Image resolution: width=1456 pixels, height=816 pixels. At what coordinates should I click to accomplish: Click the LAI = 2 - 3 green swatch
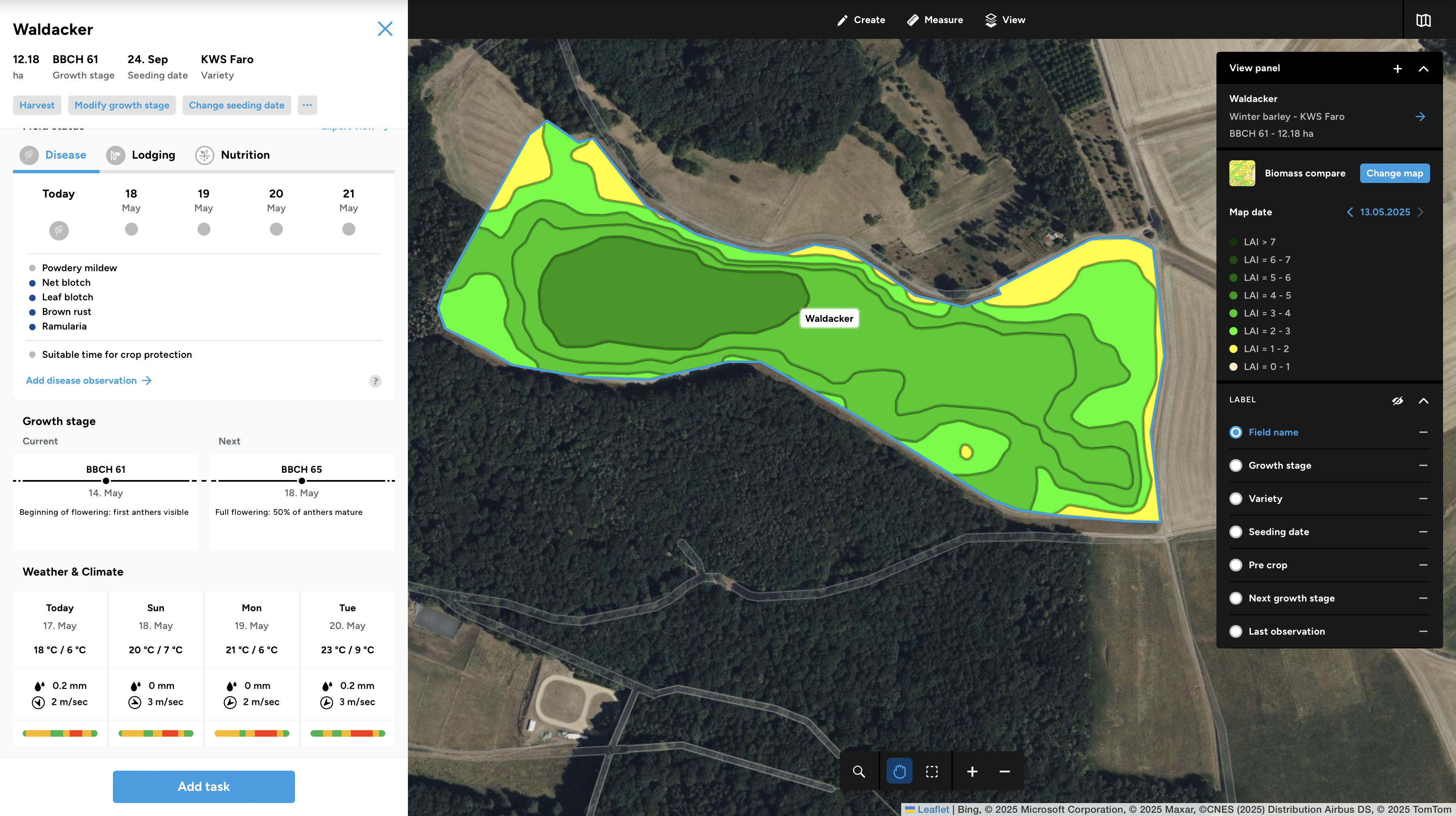[1233, 331]
